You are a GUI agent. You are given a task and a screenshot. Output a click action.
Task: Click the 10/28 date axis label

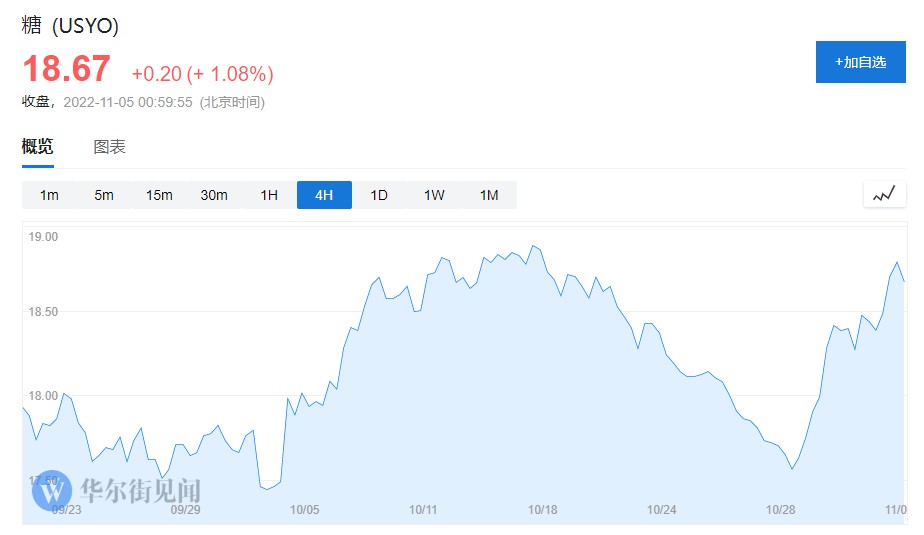(780, 509)
